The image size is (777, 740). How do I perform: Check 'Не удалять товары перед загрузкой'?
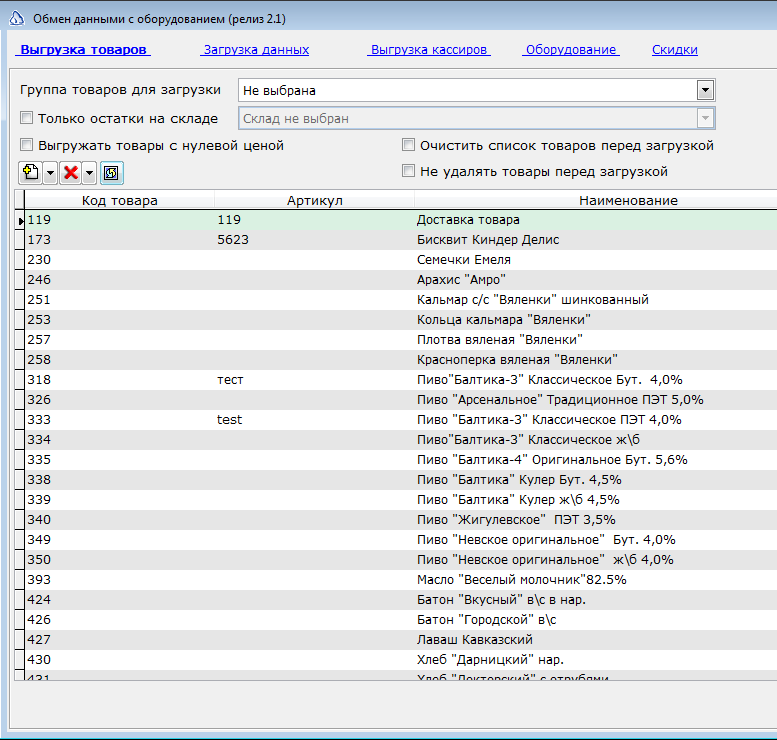click(408, 171)
